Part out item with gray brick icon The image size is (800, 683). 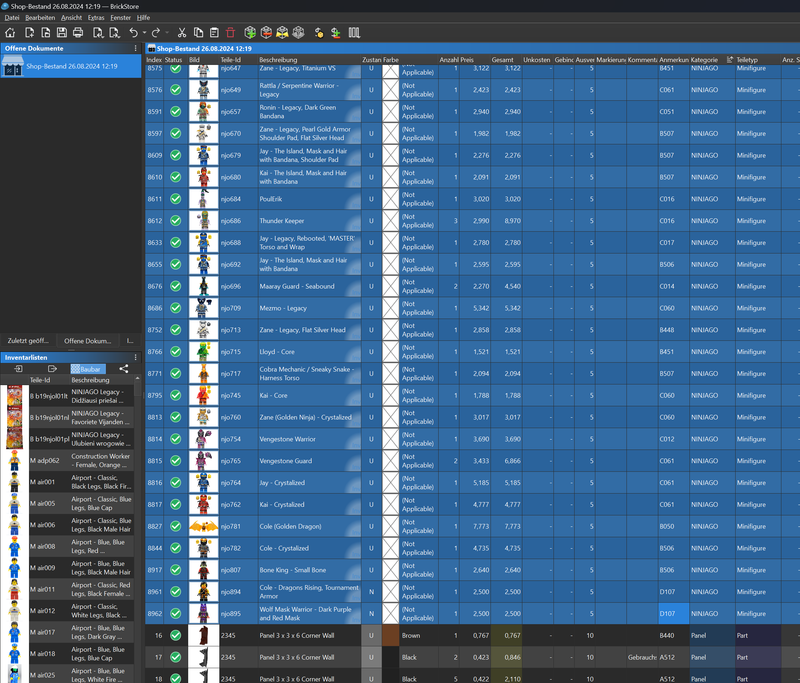click(x=298, y=33)
